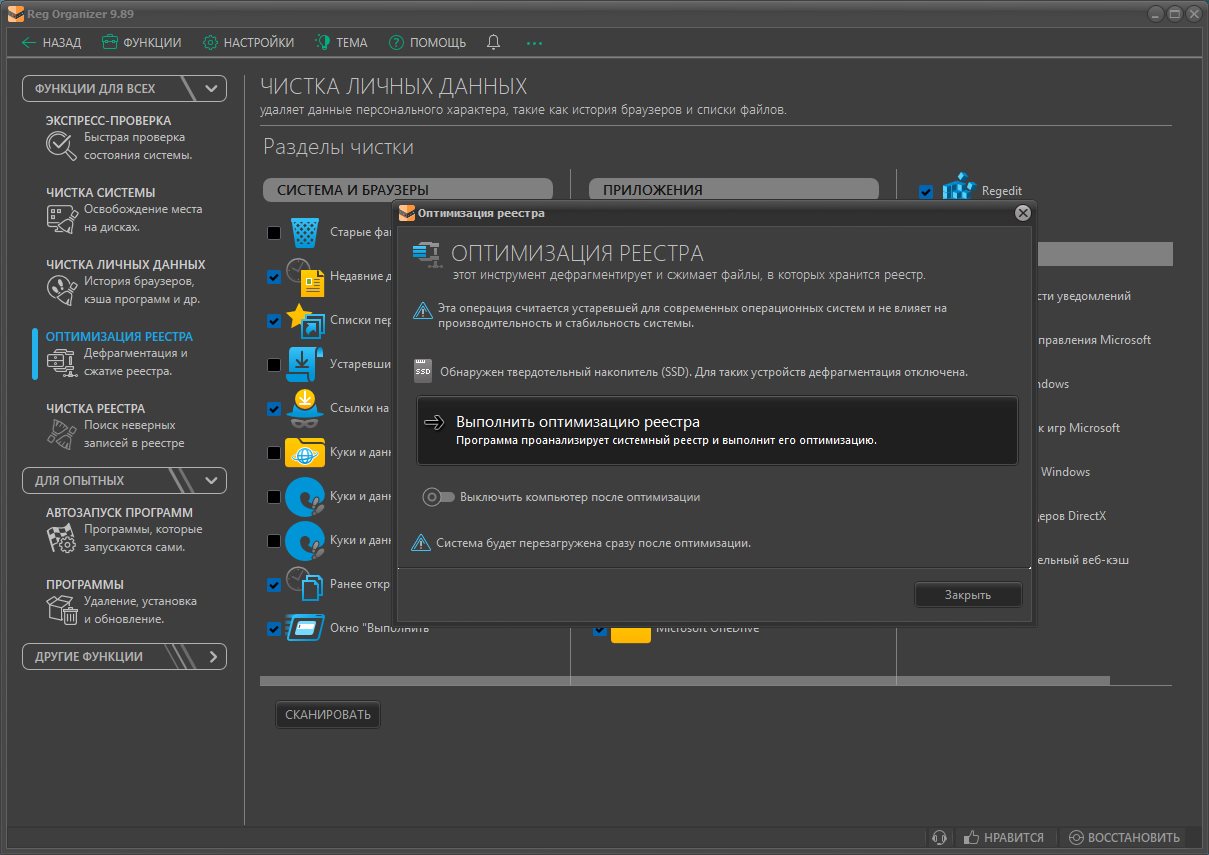Toggle shutdown computer after optimization switch

(438, 497)
